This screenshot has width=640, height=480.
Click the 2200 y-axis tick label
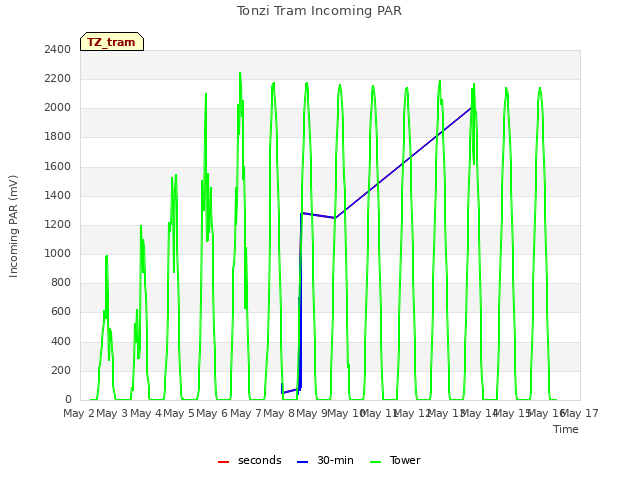click(x=58, y=78)
